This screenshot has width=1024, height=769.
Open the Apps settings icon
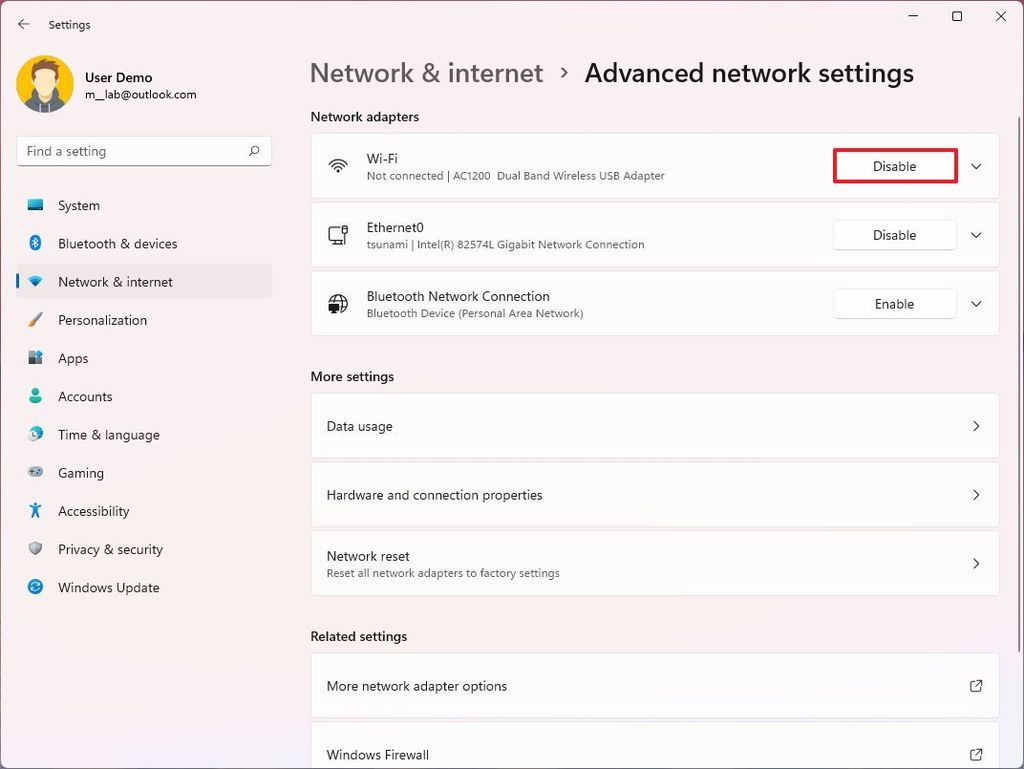click(x=34, y=358)
